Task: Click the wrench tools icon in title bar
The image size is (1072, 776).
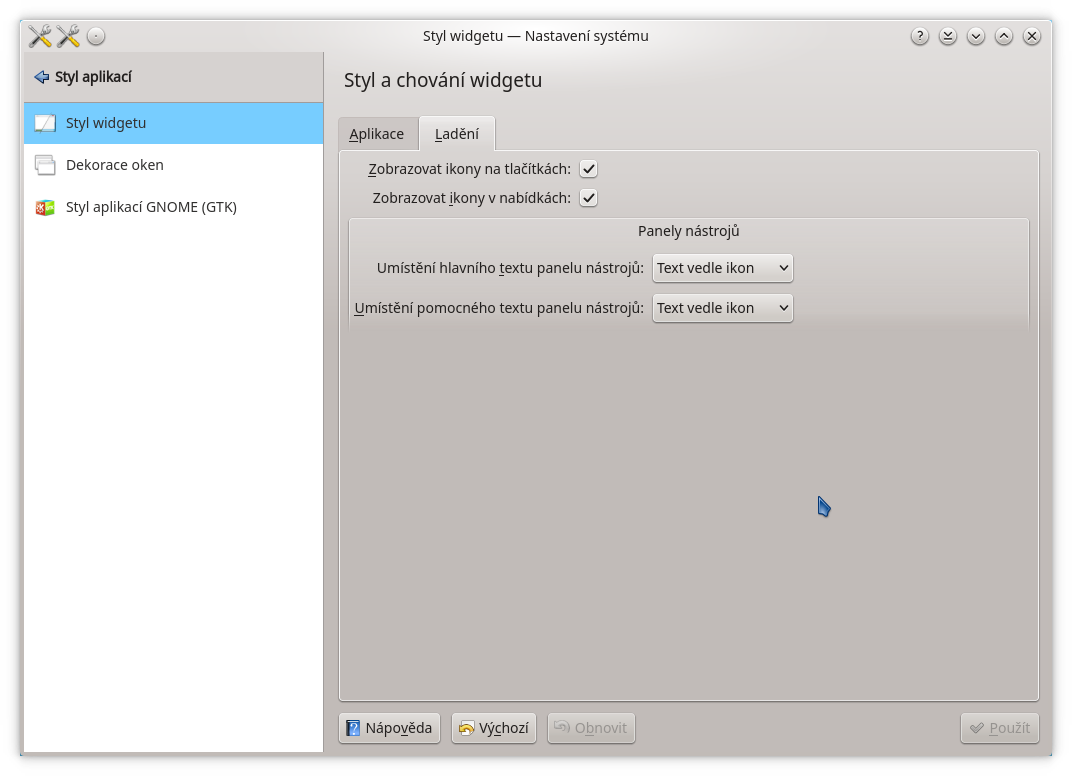Action: 40,36
